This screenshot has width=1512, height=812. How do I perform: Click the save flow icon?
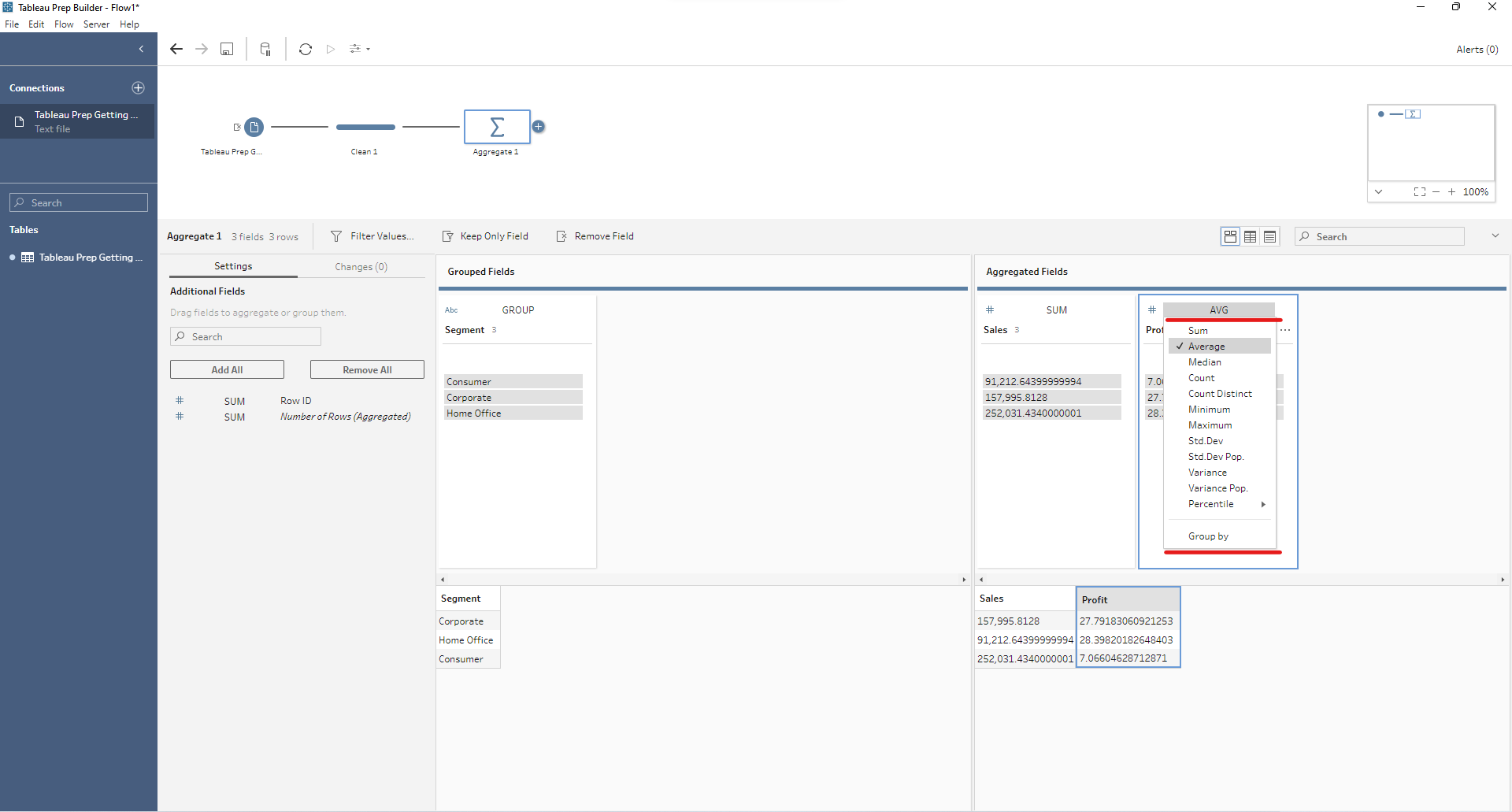227,49
